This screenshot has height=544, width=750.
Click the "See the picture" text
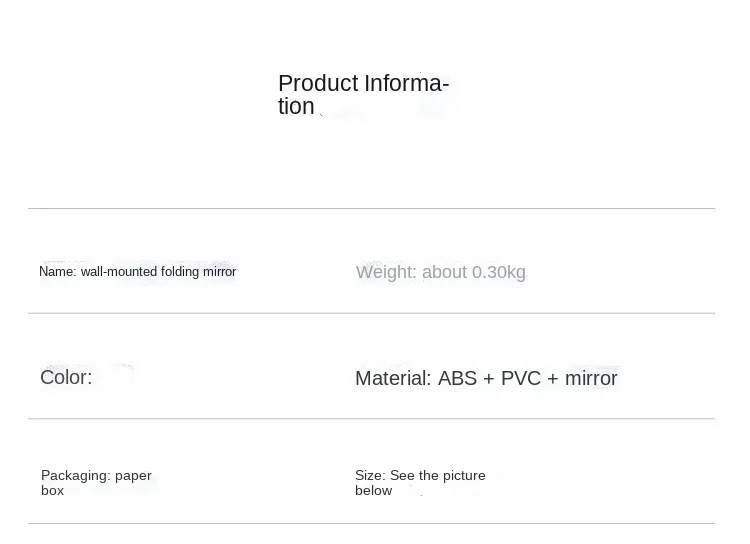coord(438,475)
